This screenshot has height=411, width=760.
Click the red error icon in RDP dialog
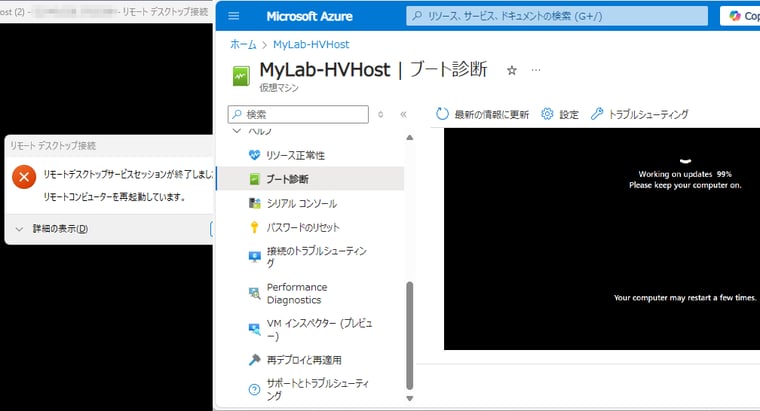click(24, 177)
